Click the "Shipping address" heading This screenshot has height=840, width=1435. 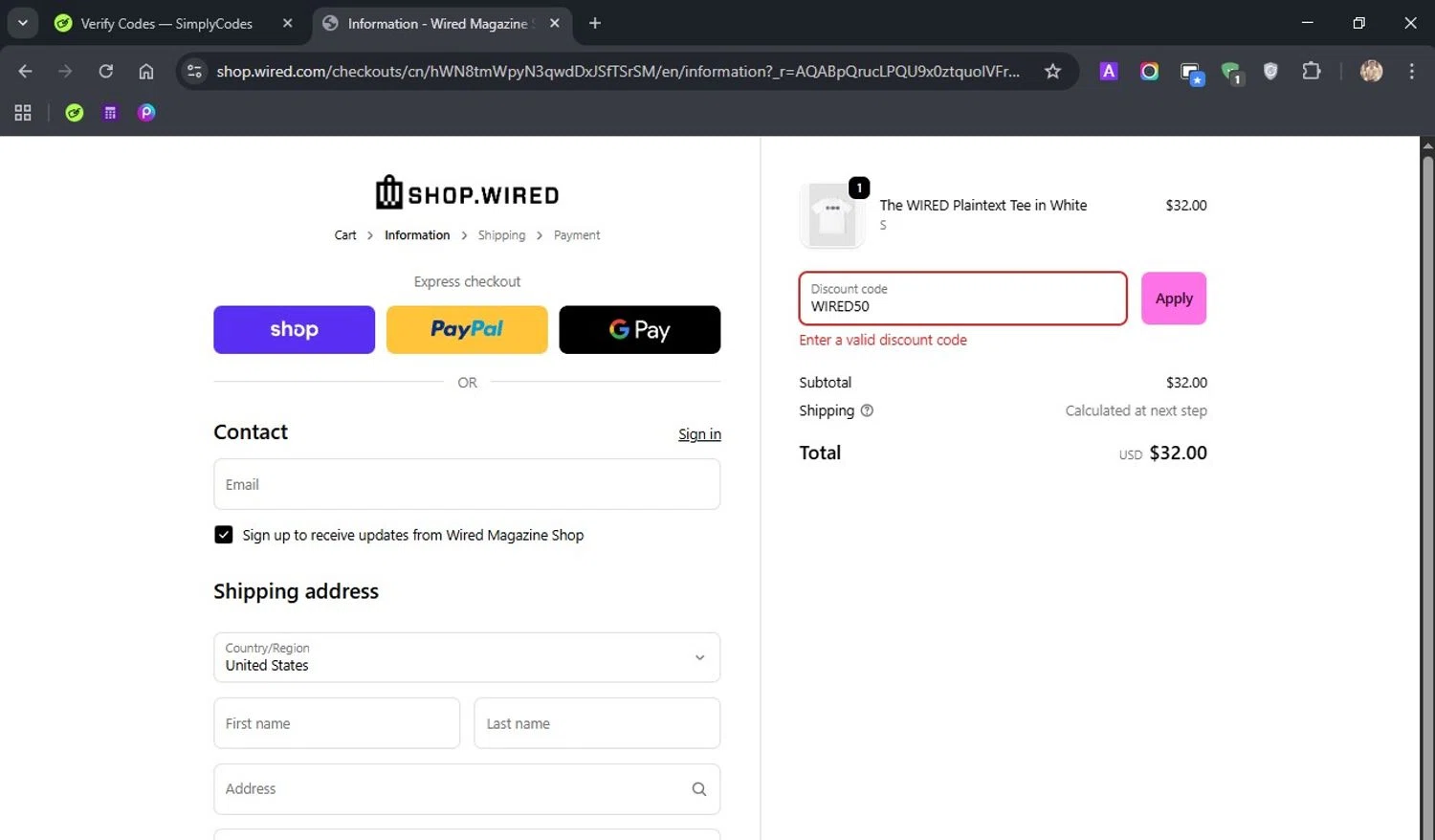coord(296,591)
